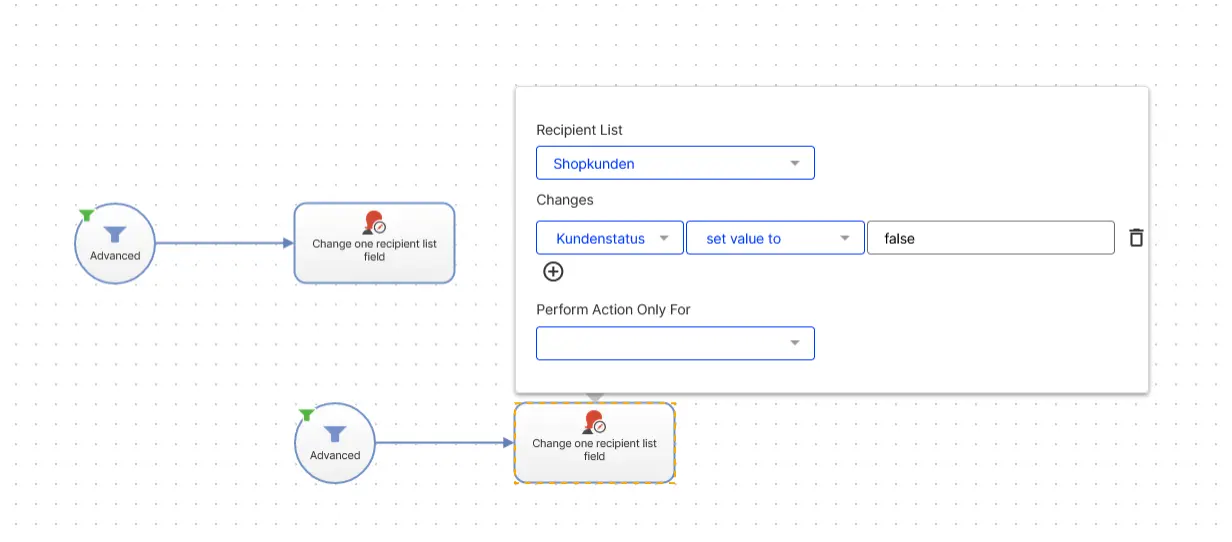Click the connector arrow between the upper nodes

point(224,243)
